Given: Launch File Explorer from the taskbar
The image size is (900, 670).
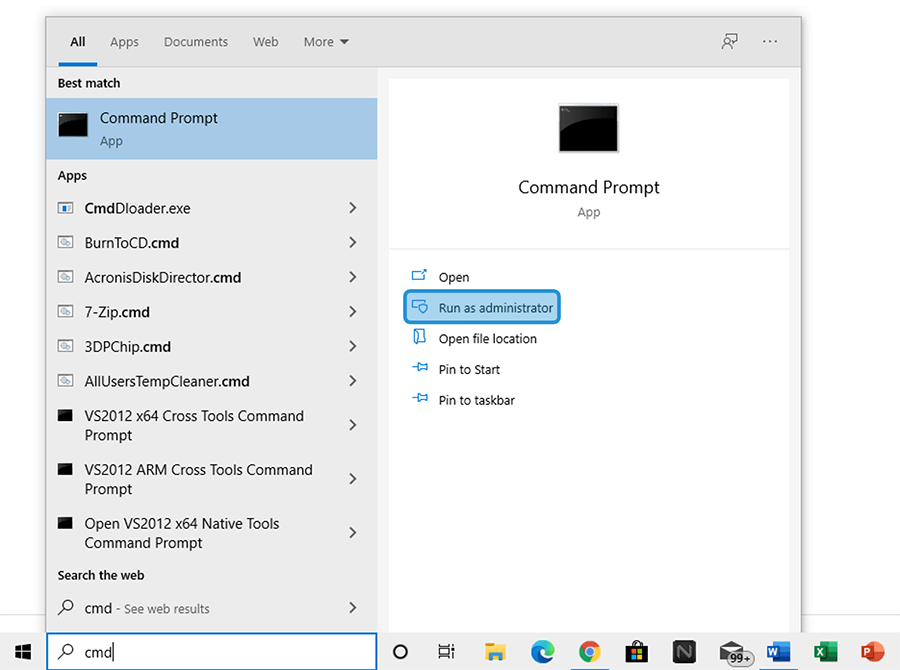Looking at the screenshot, I should click(x=495, y=652).
